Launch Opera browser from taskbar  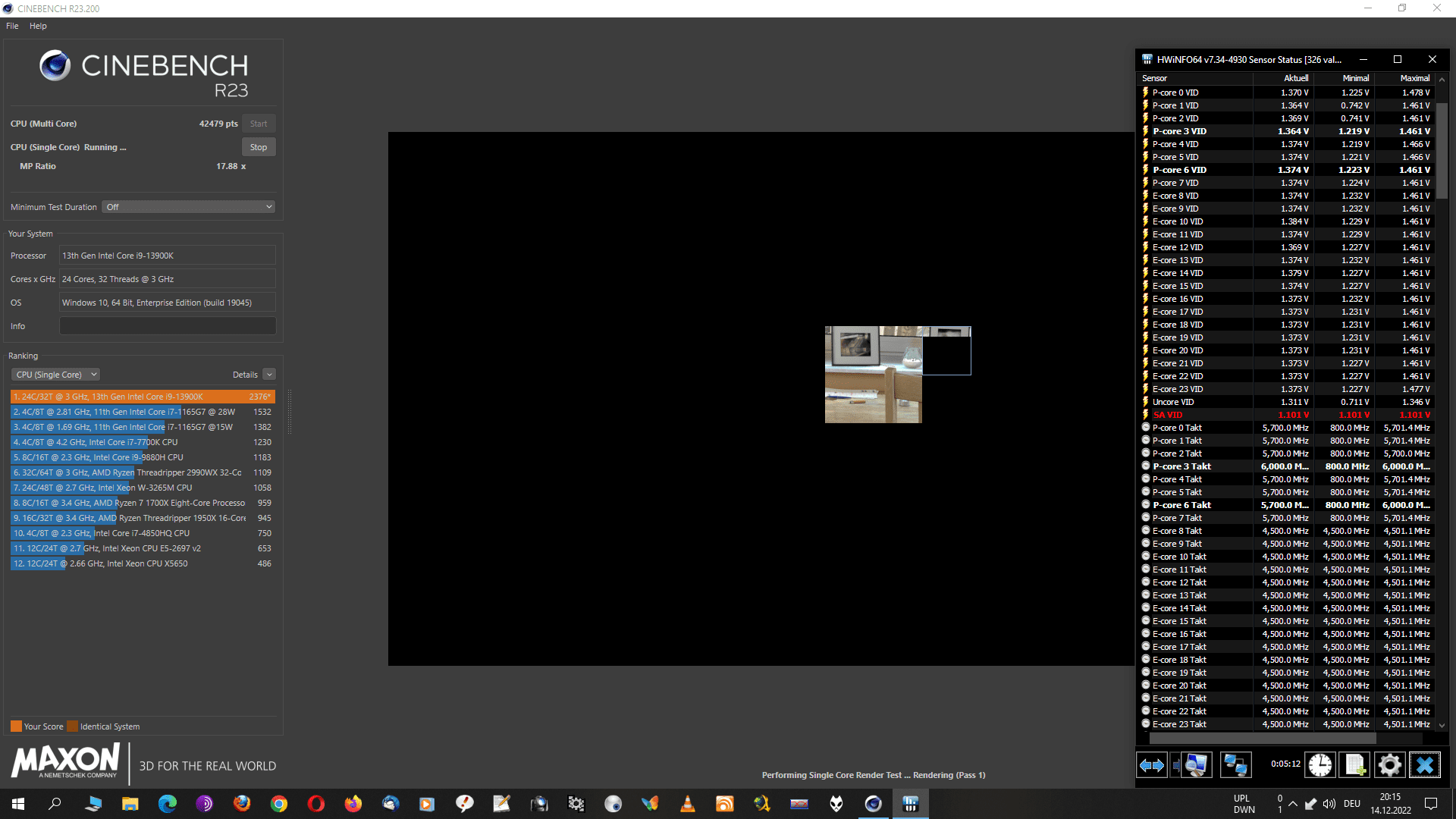[316, 804]
